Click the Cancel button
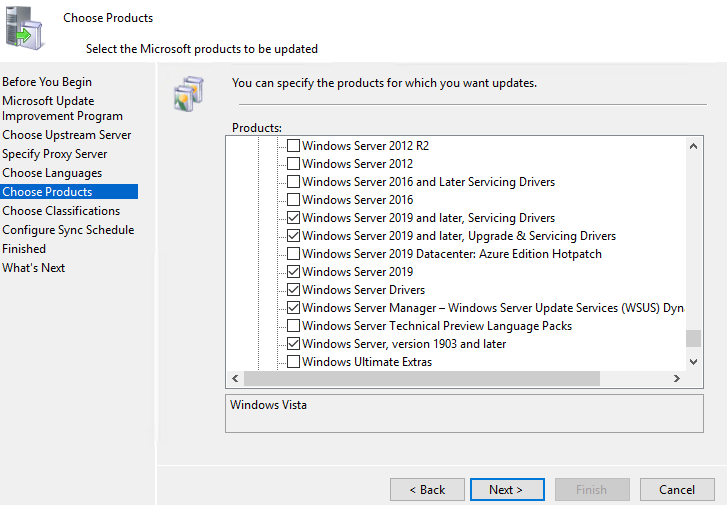 [x=677, y=490]
